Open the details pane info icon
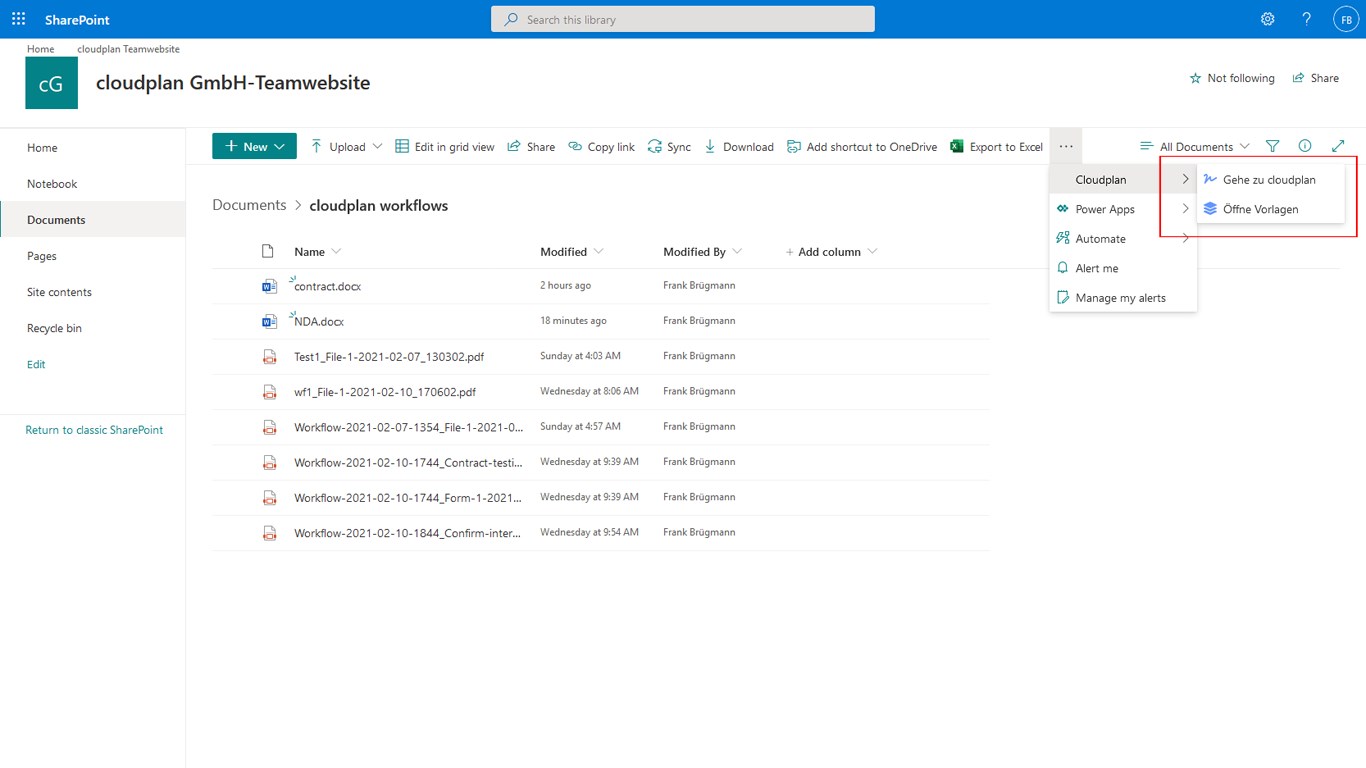Image resolution: width=1366 pixels, height=768 pixels. 1305,146
